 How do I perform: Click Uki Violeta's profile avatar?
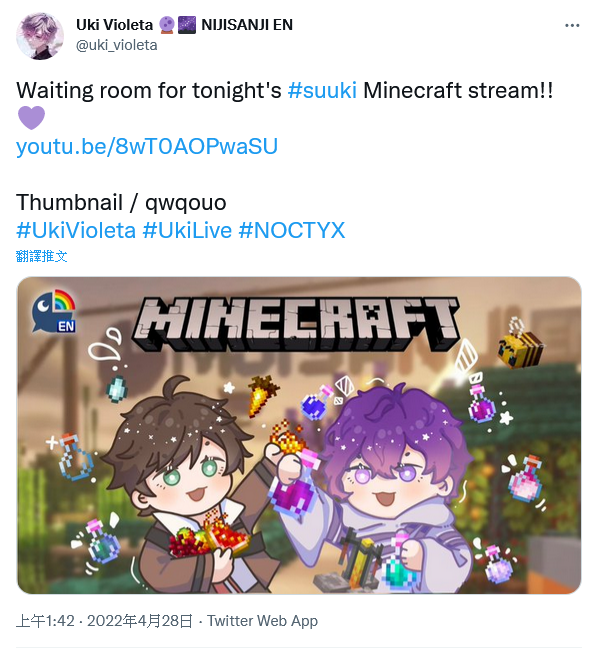tap(40, 36)
